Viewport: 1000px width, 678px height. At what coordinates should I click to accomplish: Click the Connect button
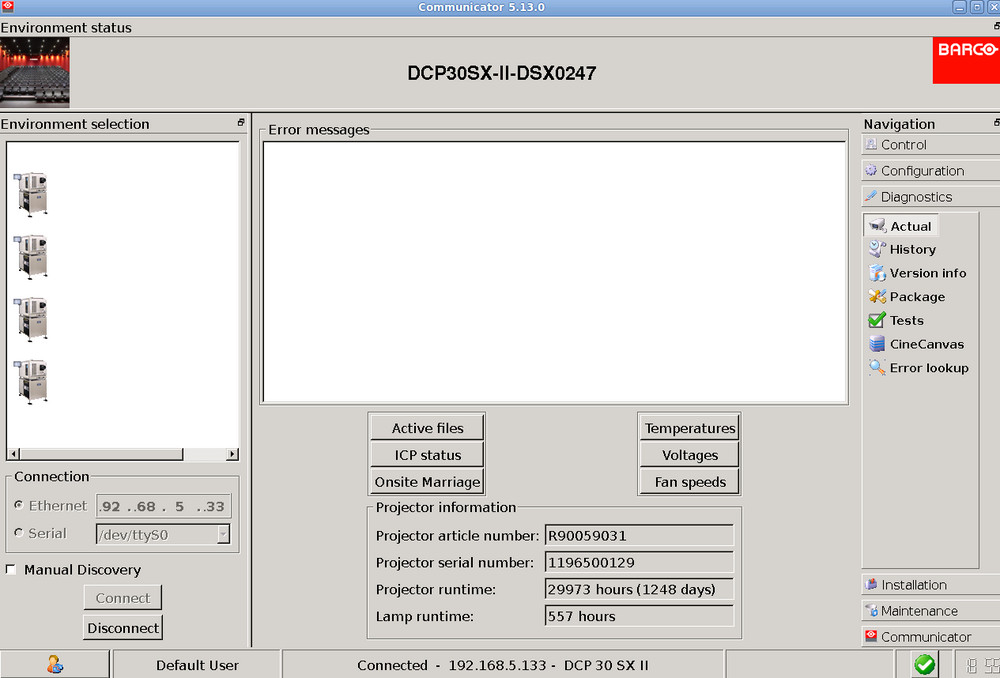[122, 598]
